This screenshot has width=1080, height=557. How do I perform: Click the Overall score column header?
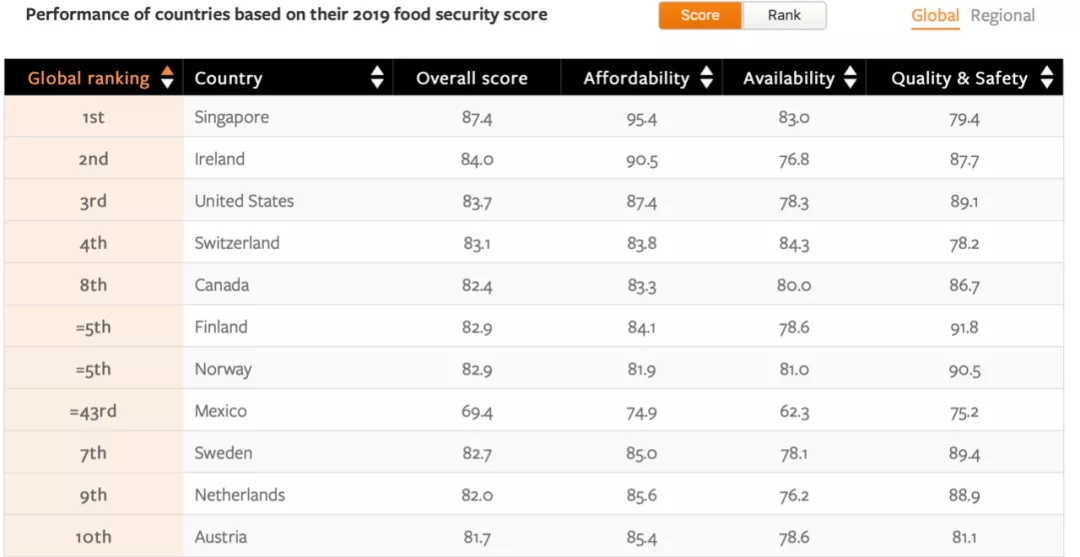coord(472,78)
